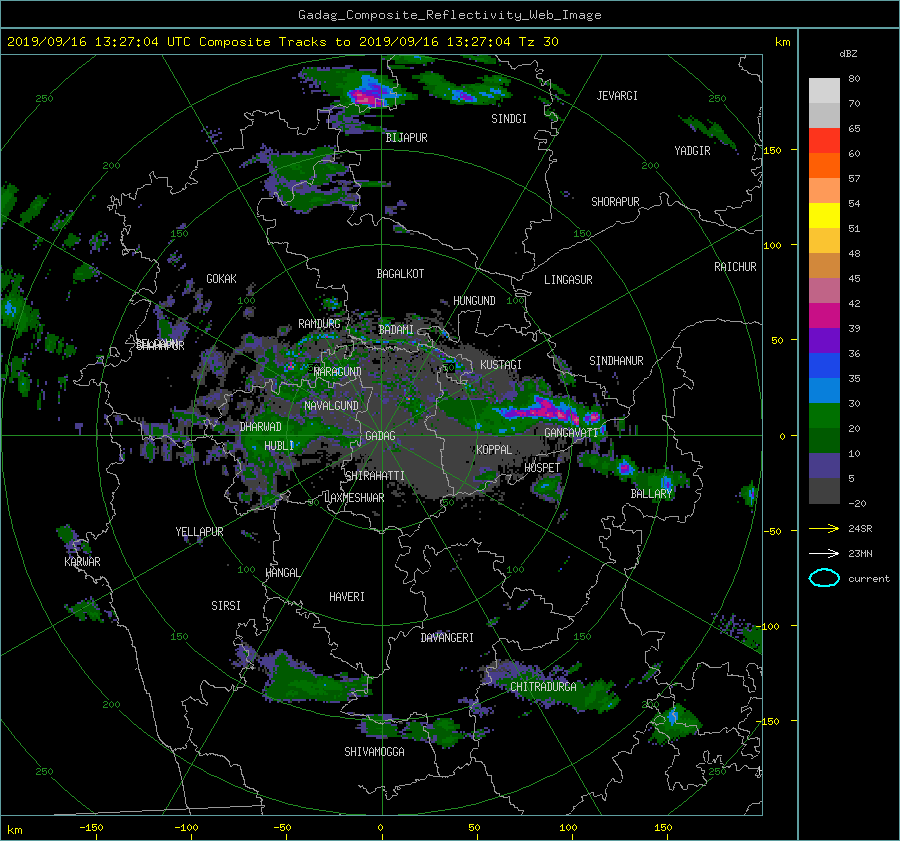Click the BADAMI city label

tap(396, 330)
